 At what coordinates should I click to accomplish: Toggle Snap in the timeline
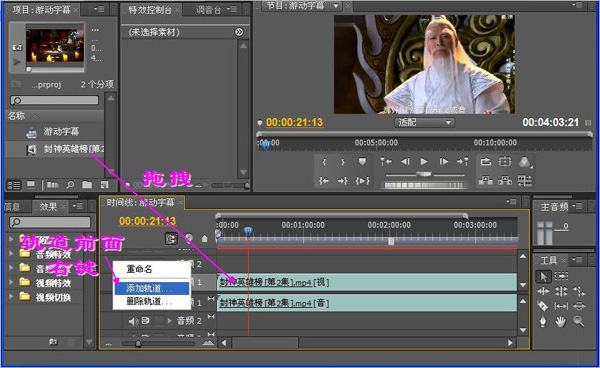(x=171, y=239)
